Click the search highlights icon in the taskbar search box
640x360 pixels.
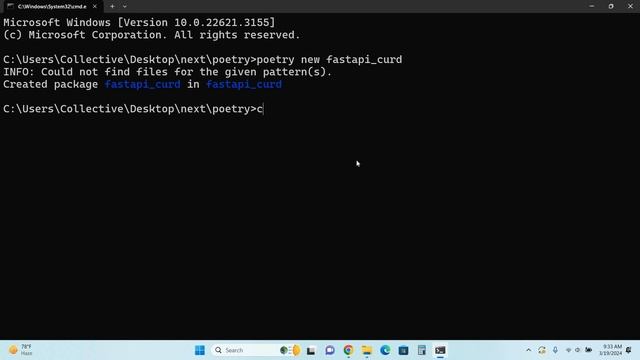point(291,350)
